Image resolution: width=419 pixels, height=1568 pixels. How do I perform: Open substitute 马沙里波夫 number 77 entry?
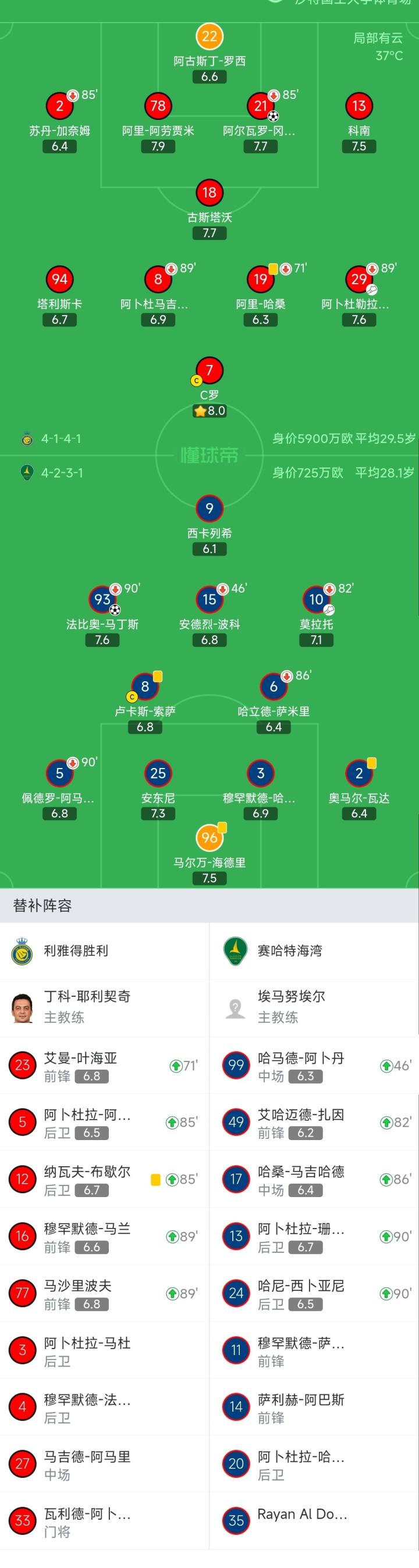105,1294
